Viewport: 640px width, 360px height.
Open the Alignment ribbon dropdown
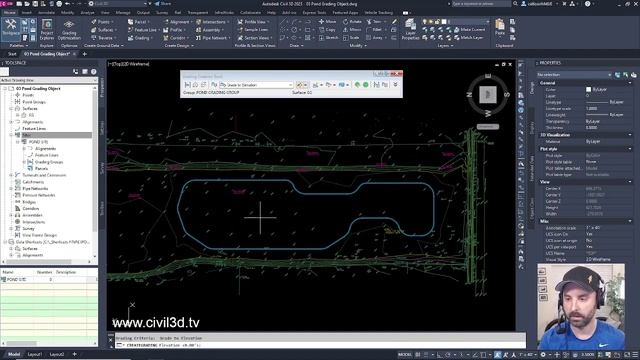(x=178, y=21)
